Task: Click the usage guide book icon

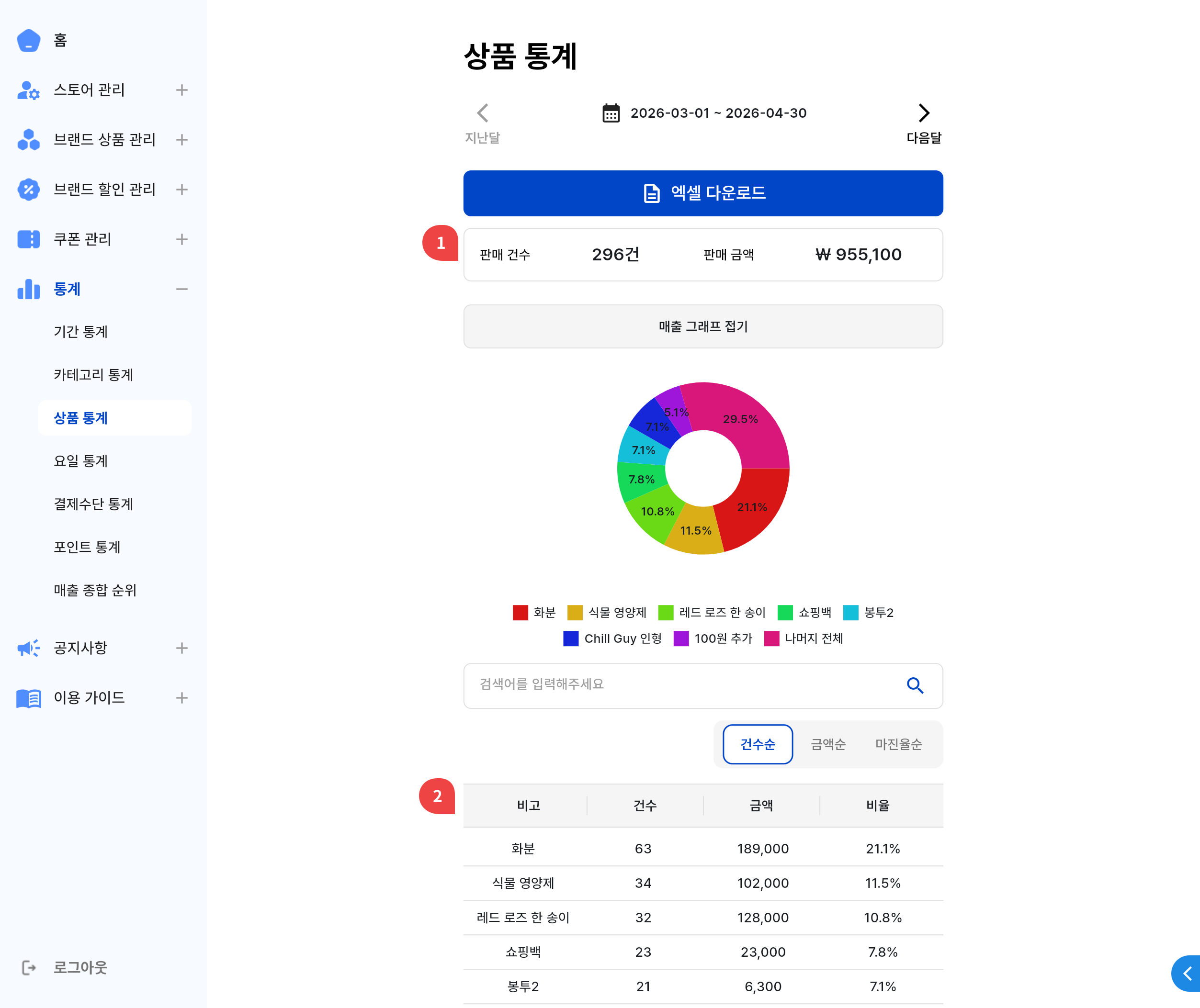Action: (x=29, y=698)
